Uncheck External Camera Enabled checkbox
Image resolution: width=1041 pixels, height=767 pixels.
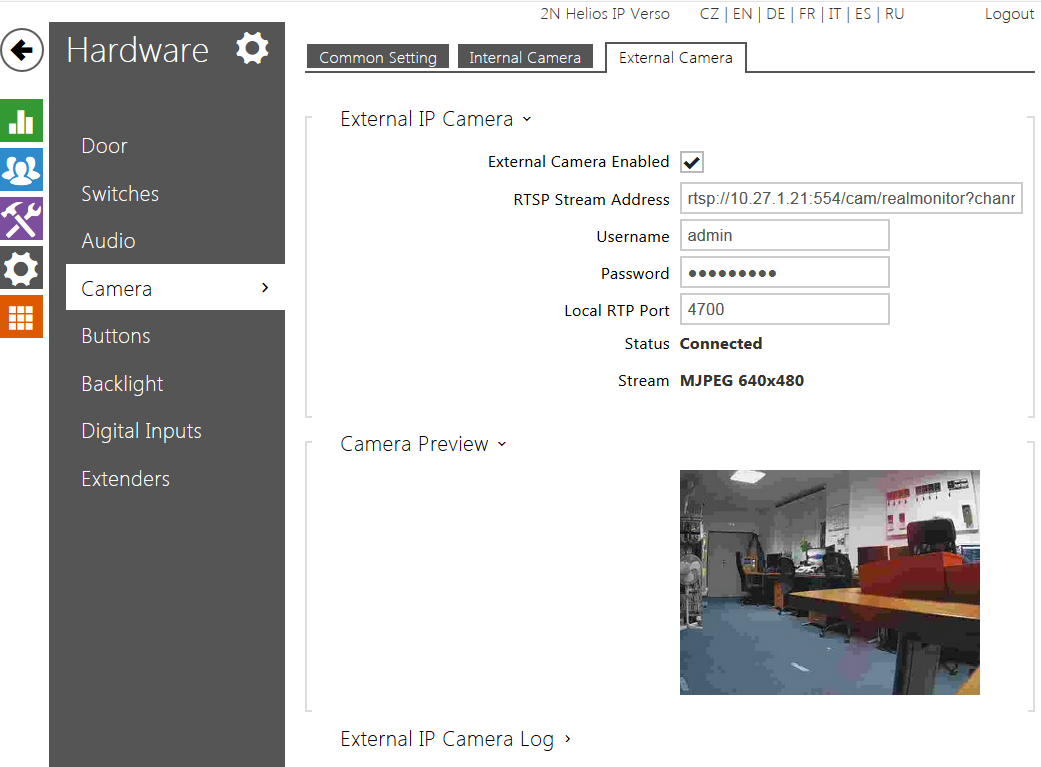coord(692,162)
